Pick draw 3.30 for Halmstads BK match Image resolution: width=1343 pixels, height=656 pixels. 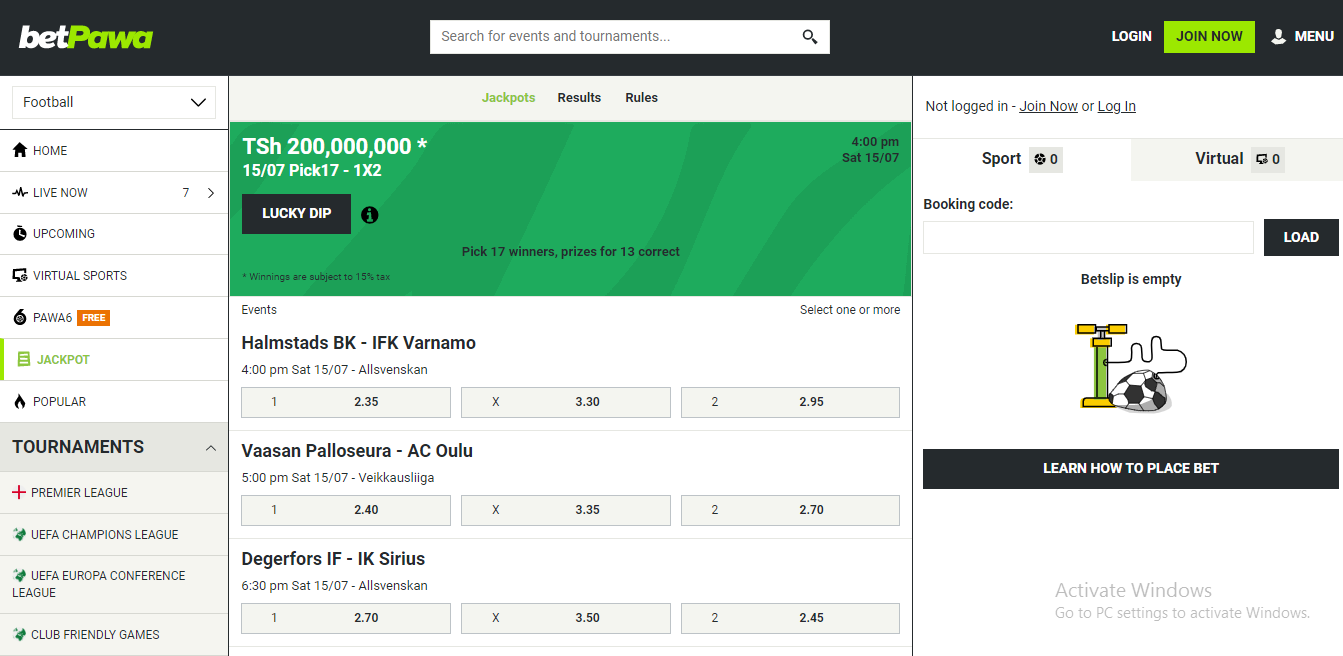coord(566,402)
